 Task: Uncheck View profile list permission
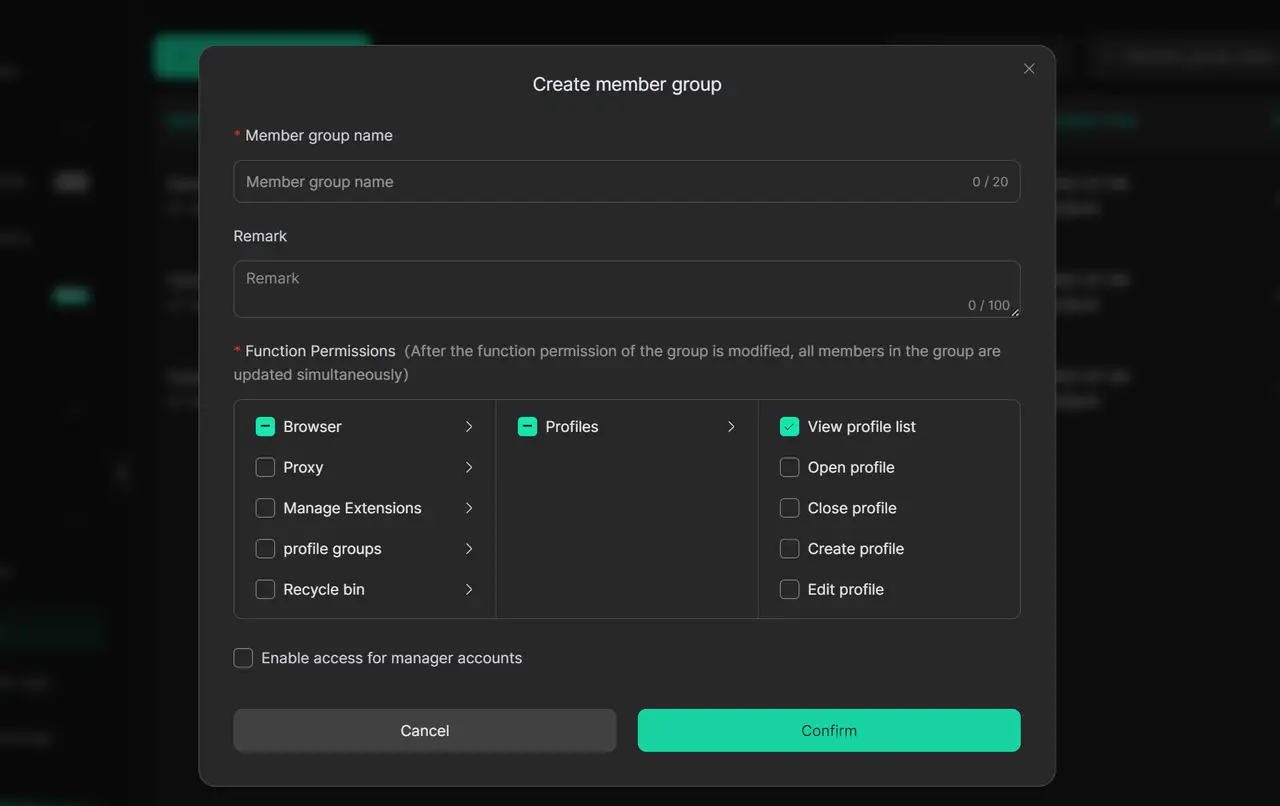click(x=789, y=427)
